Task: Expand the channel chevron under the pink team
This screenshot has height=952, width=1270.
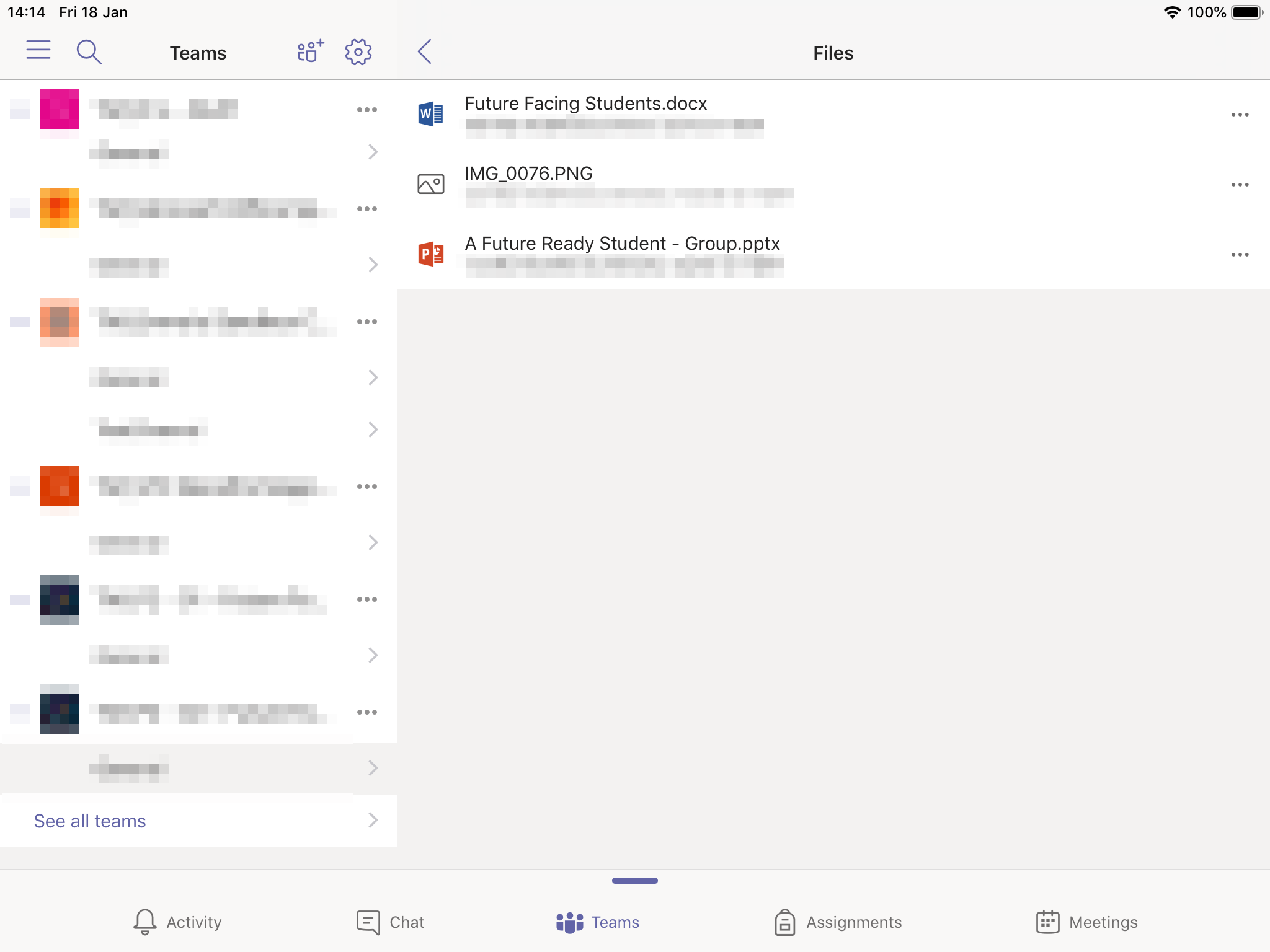Action: [x=373, y=152]
